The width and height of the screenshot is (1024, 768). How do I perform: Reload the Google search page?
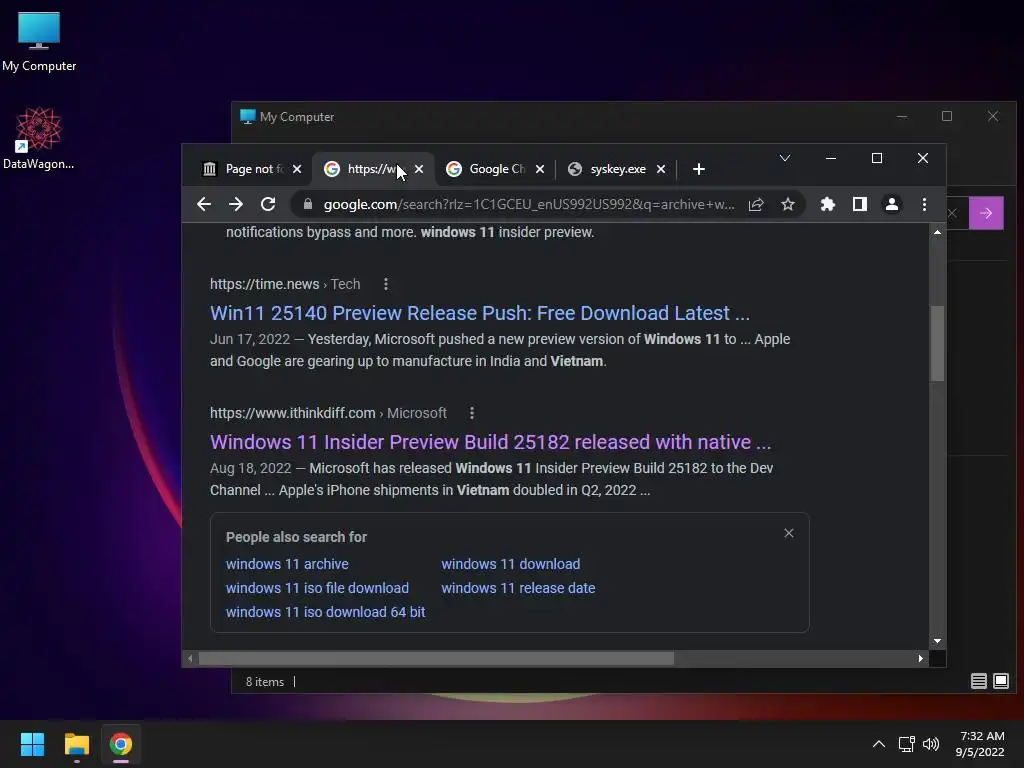[x=268, y=204]
